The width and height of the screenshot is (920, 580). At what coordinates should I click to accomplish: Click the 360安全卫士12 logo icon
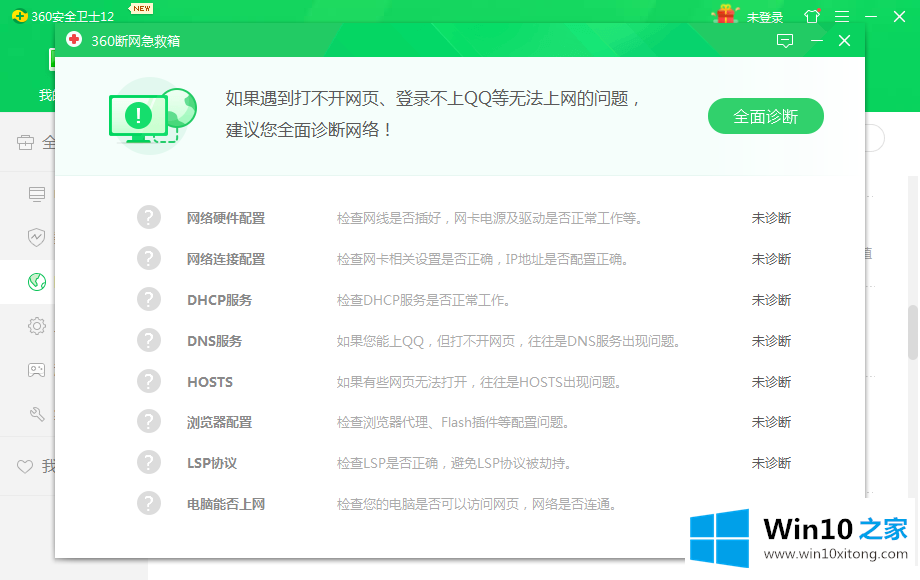(19, 16)
